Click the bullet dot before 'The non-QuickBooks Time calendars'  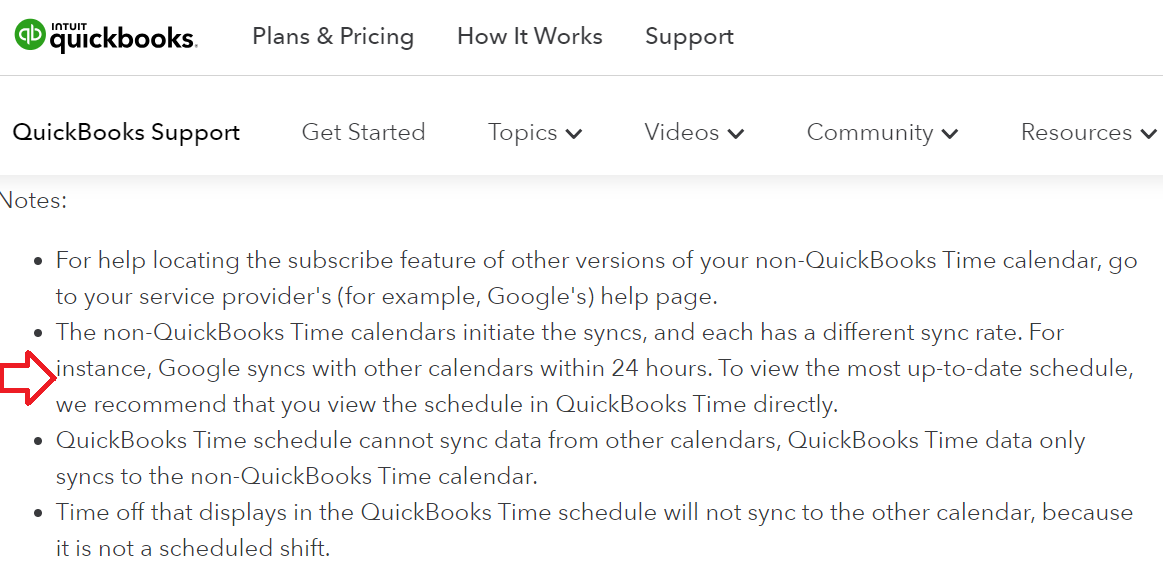point(38,333)
